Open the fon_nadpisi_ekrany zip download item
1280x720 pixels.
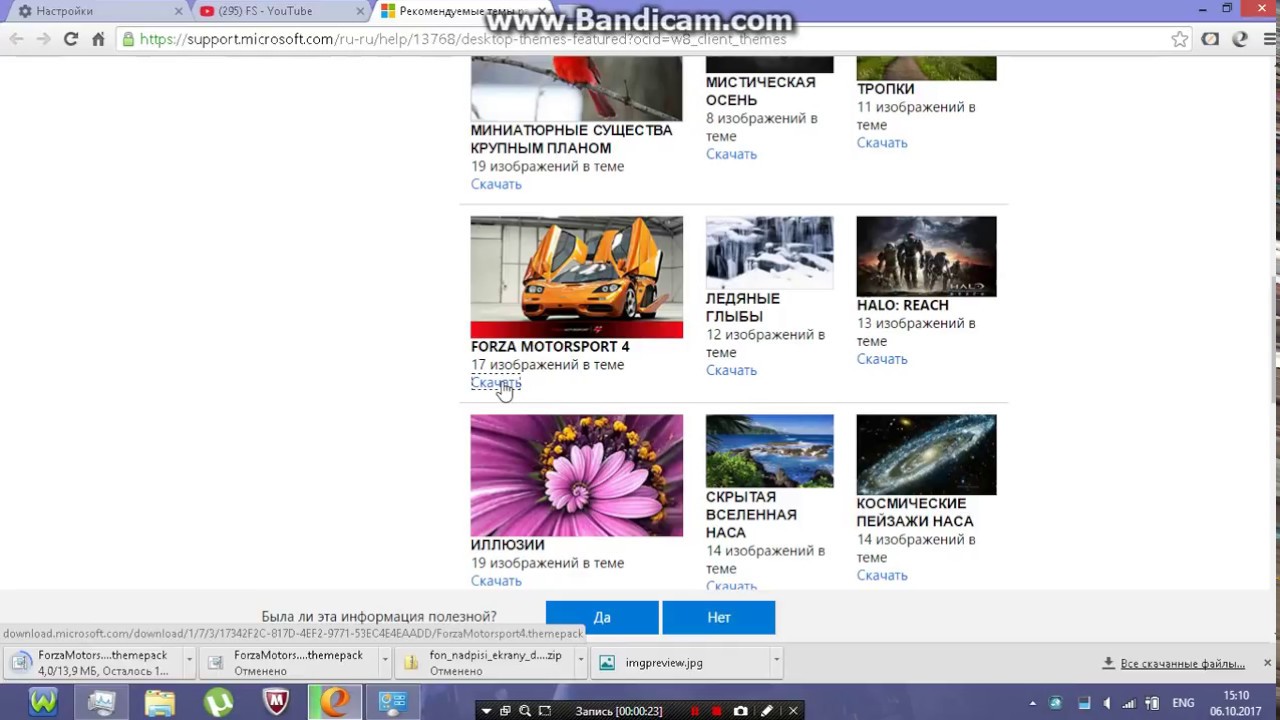485,663
